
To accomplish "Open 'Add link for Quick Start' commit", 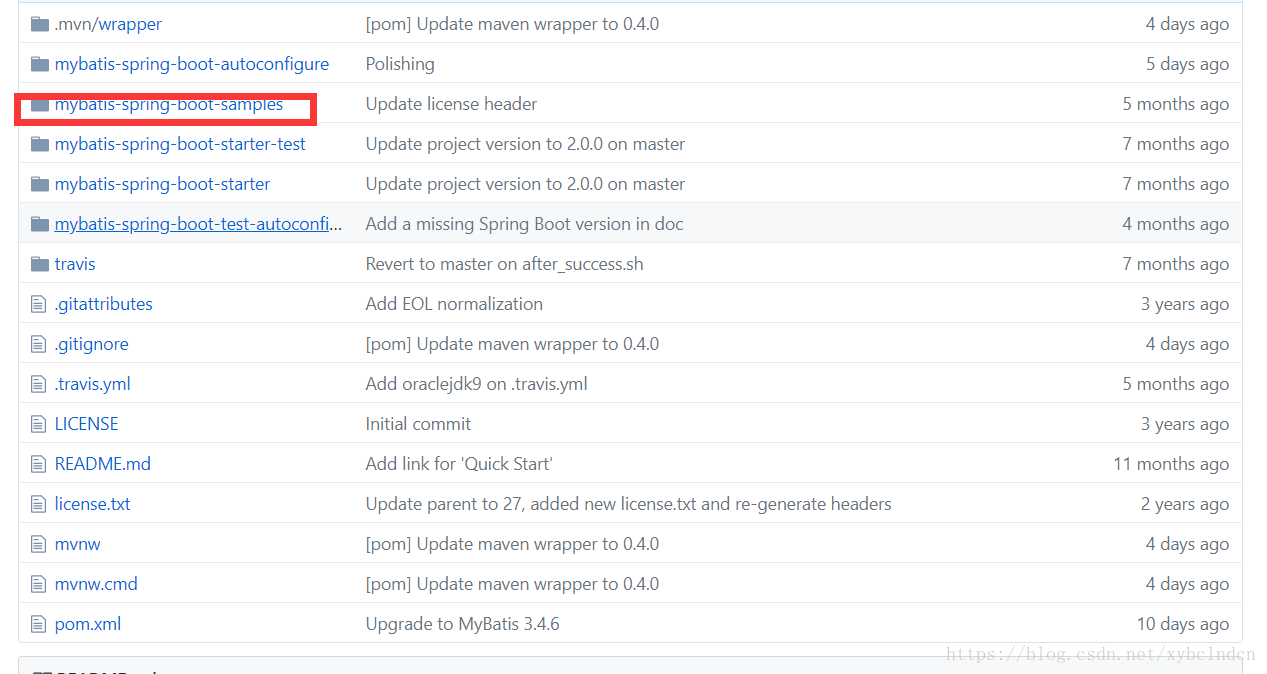I will click(459, 464).
